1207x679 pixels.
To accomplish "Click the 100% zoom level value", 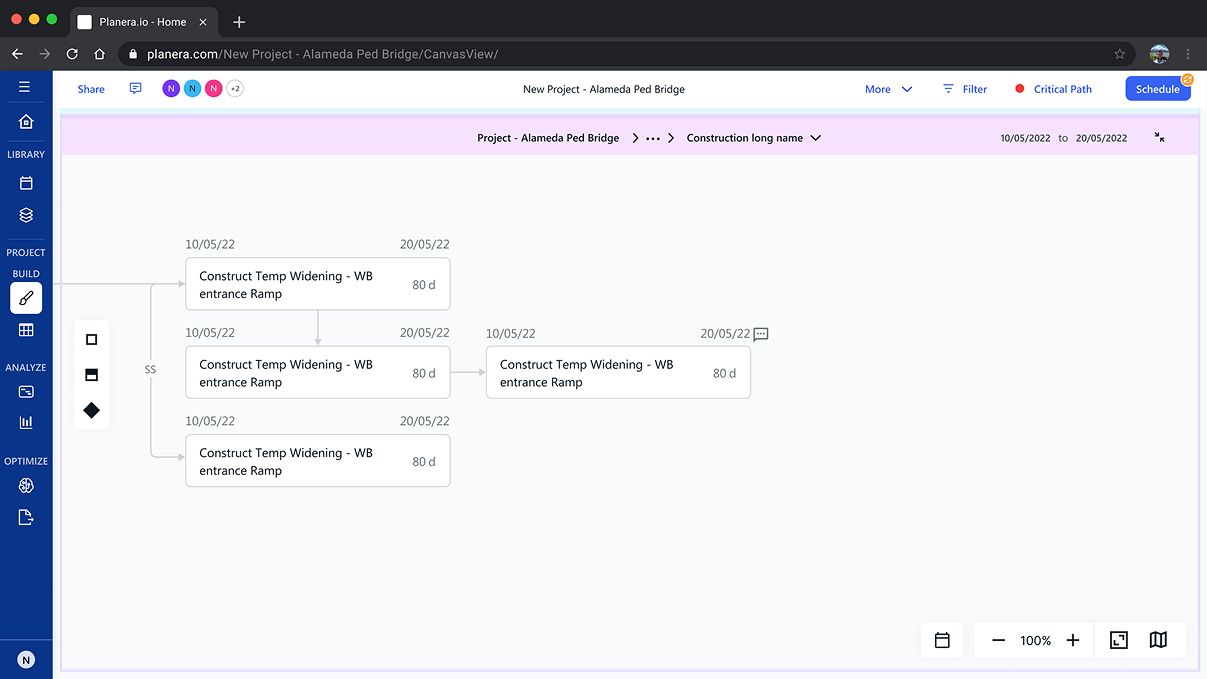I will pos(1036,641).
